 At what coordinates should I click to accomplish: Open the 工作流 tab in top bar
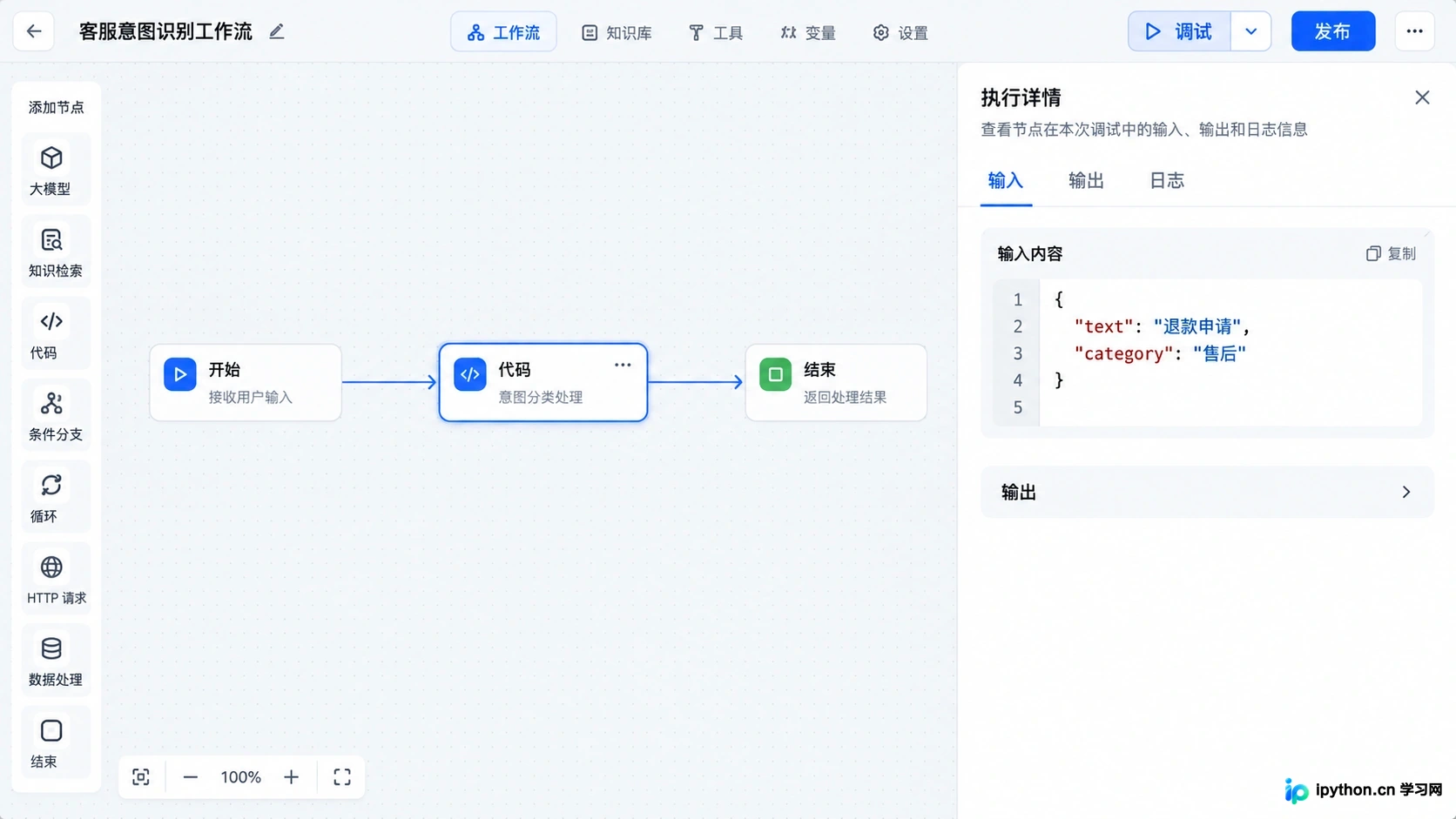pyautogui.click(x=503, y=32)
